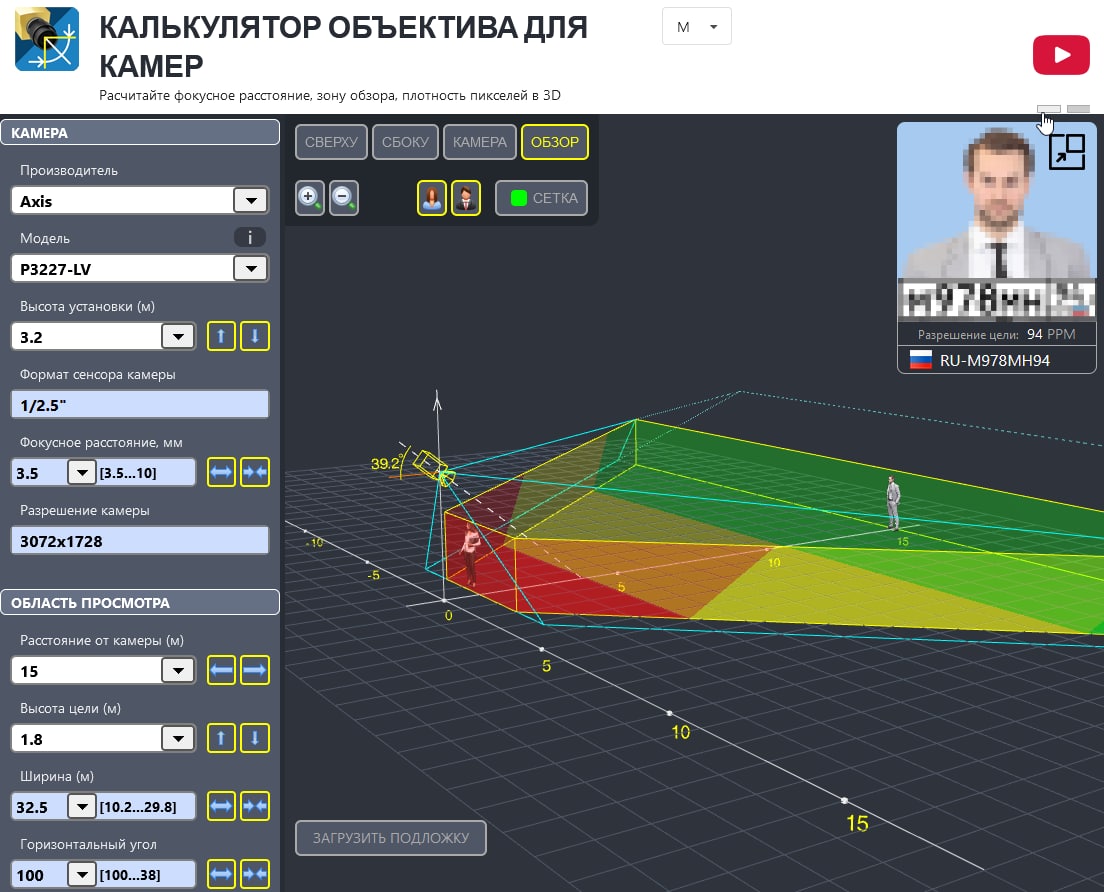Open width 32.5 dropdown arrow
Viewport: 1104px width, 892px height.
pyautogui.click(x=82, y=806)
